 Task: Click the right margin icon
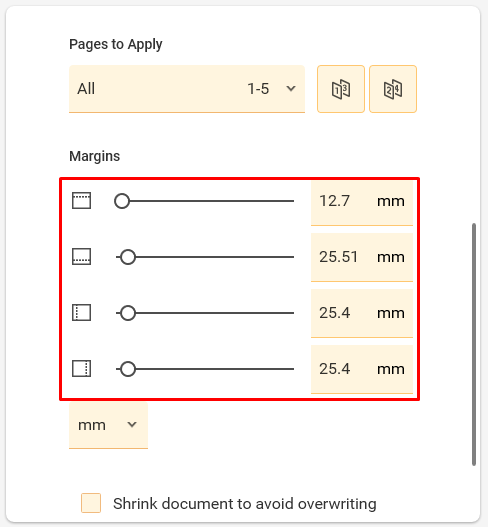(81, 369)
